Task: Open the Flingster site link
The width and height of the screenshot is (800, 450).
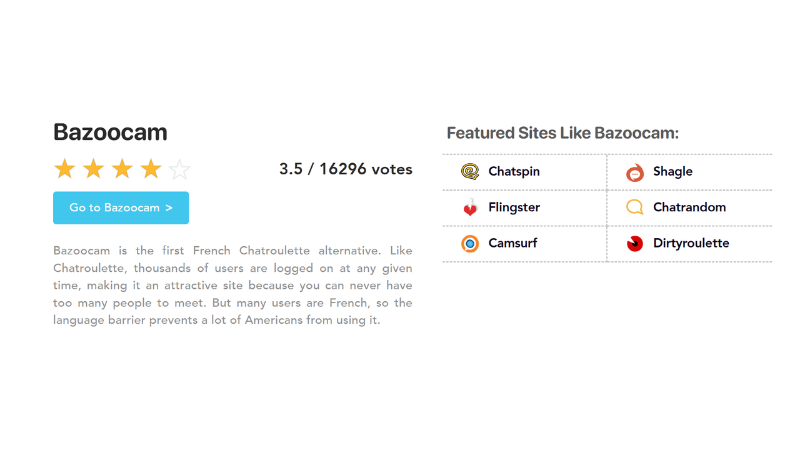Action: 514,208
